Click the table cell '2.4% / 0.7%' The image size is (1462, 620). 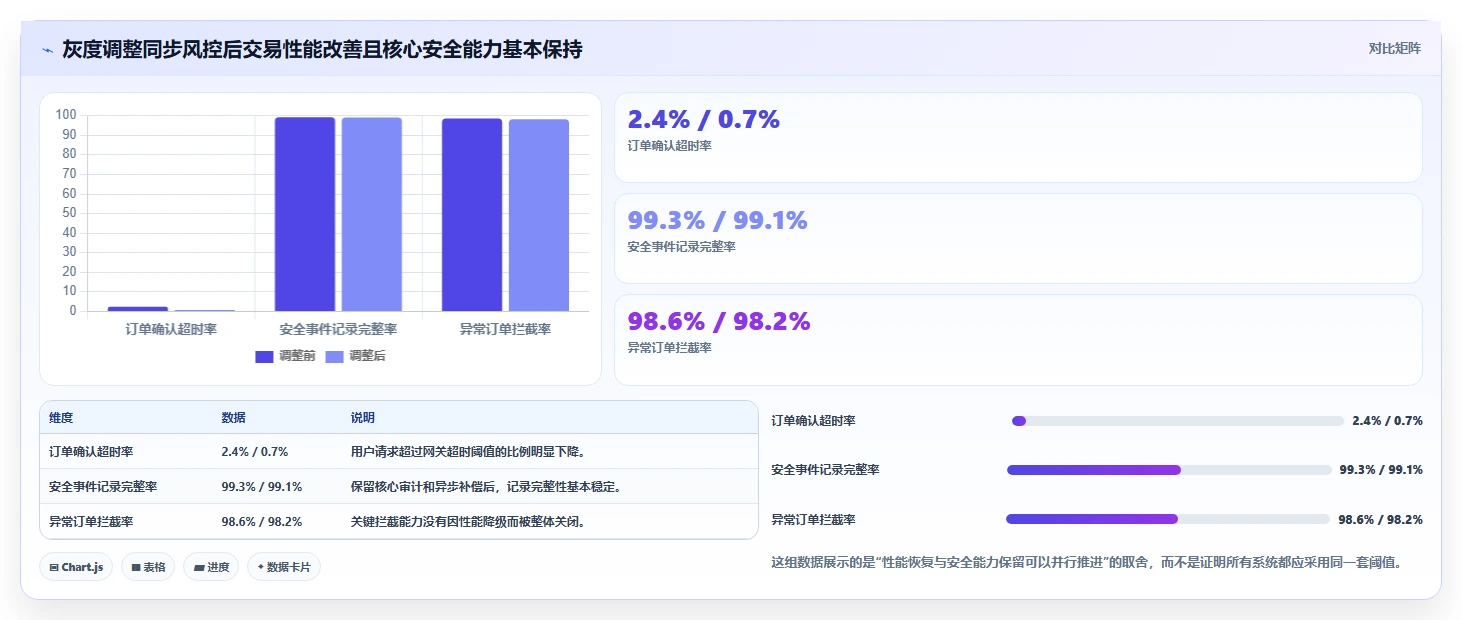click(x=254, y=452)
